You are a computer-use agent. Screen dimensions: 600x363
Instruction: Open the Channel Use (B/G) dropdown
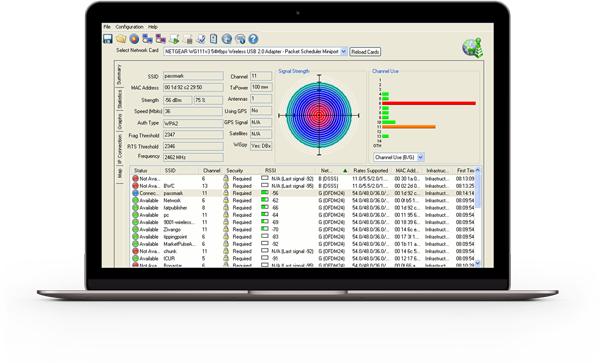421,157
